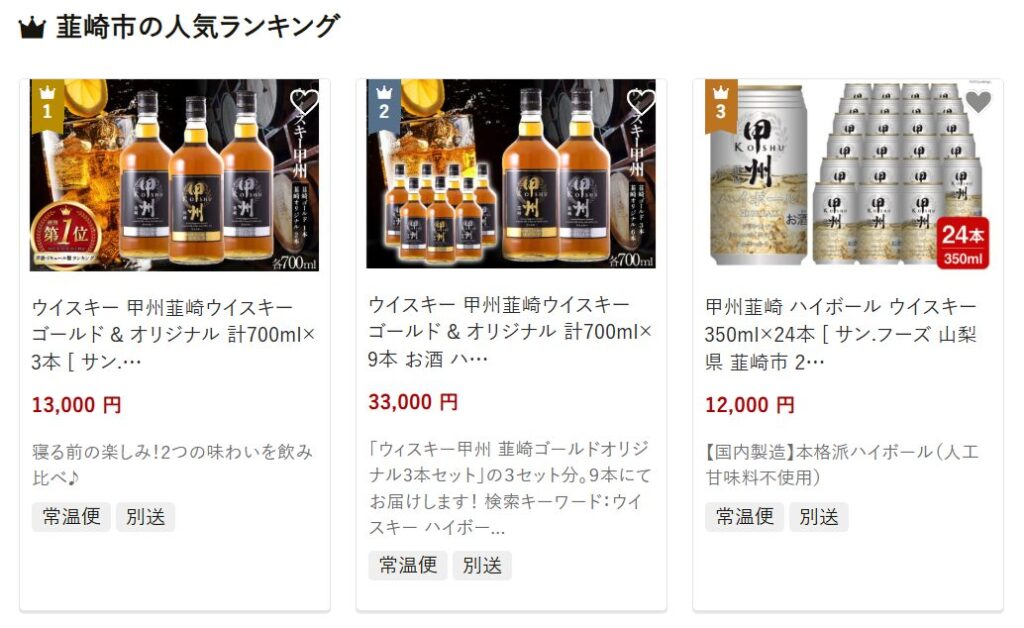Open the three-bottle whisky product image

[174, 175]
